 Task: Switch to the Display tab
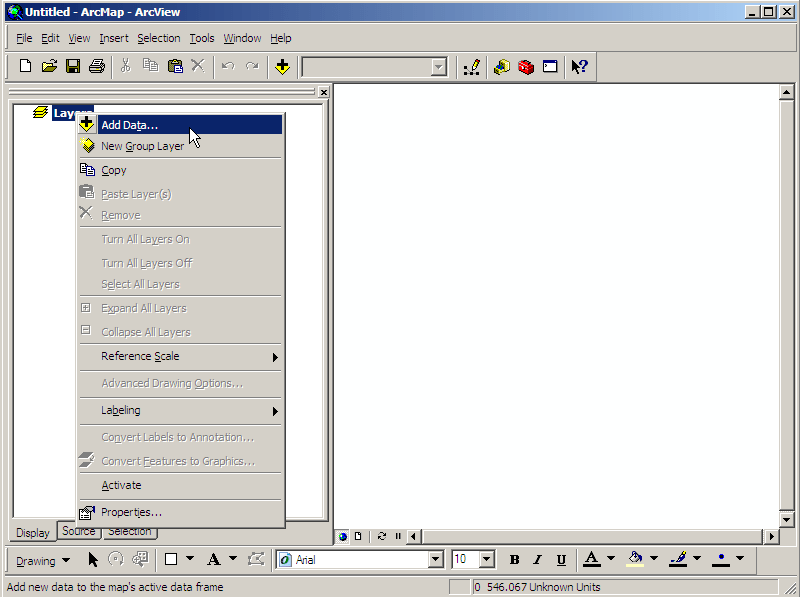coord(33,533)
